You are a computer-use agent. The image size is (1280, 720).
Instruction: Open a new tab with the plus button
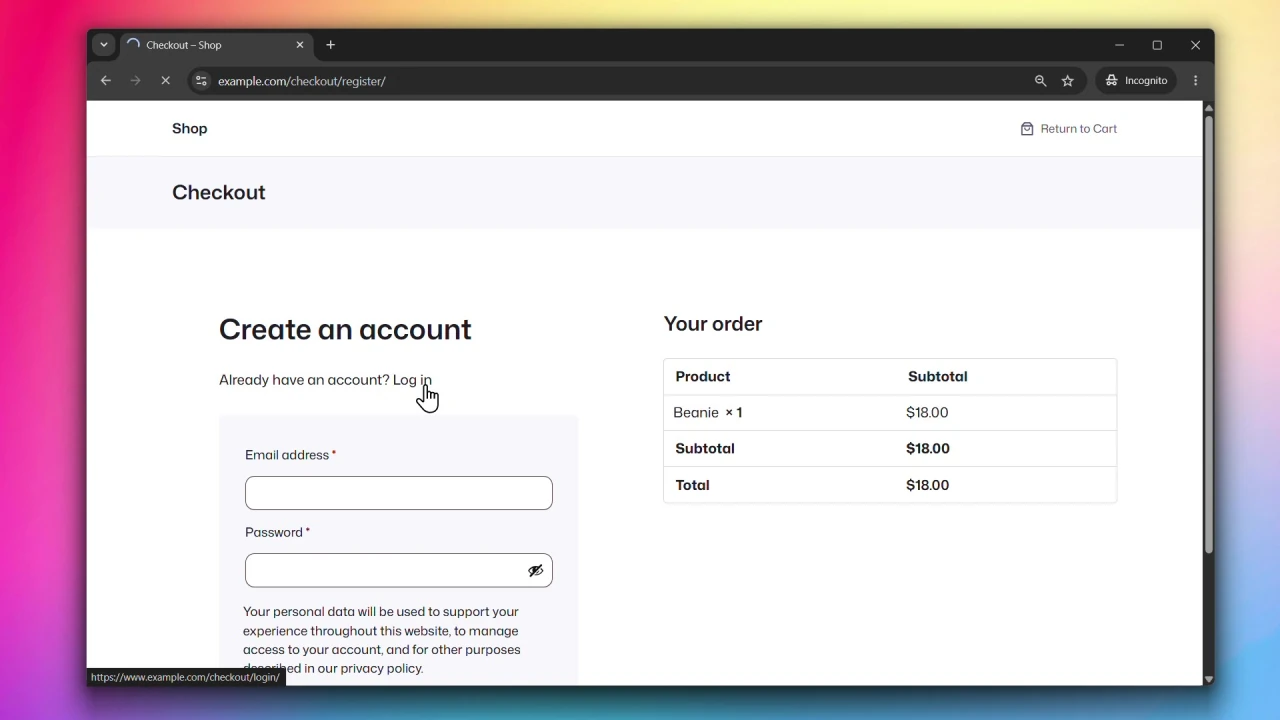[x=331, y=45]
